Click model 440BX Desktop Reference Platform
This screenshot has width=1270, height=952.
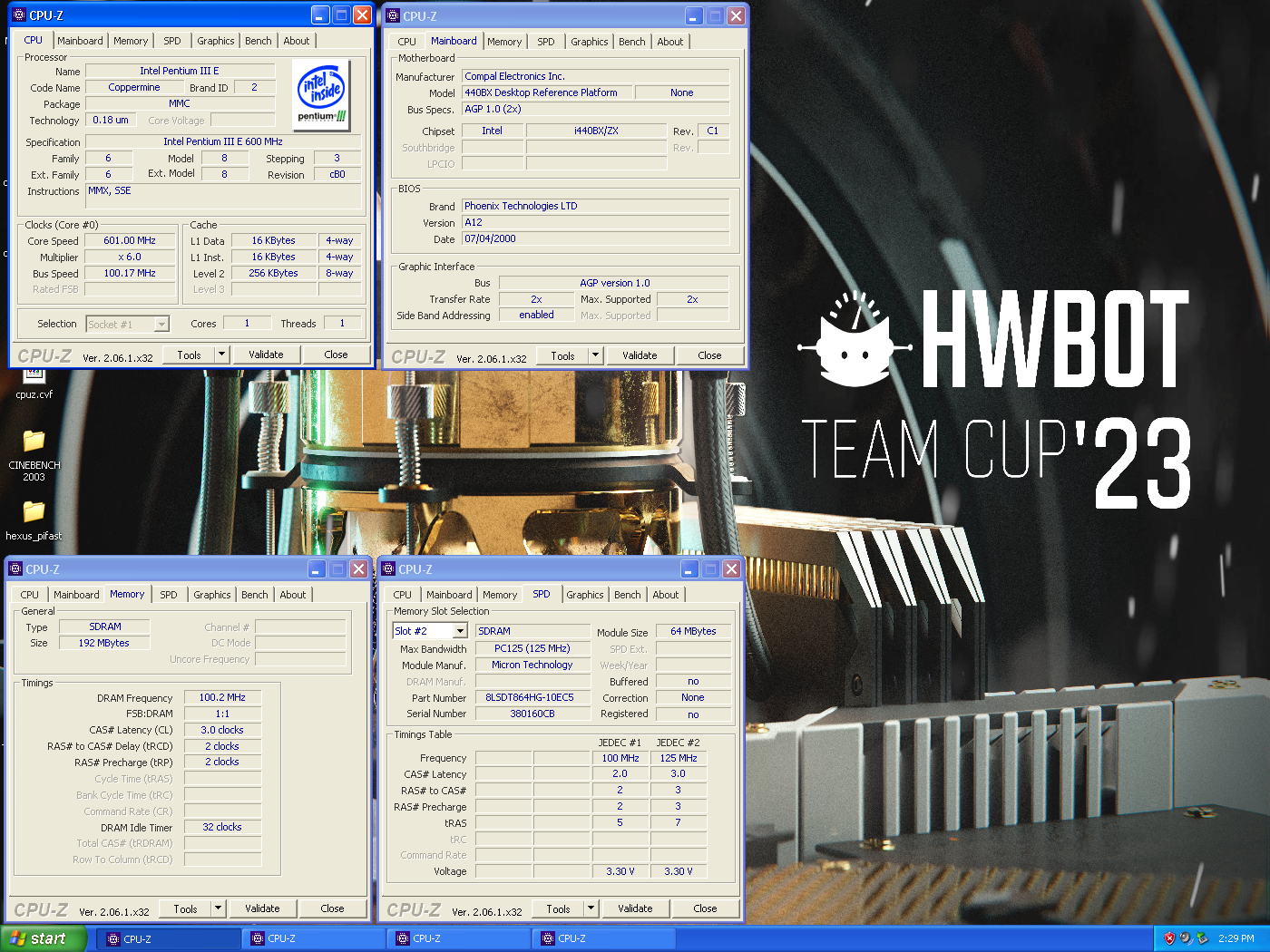tap(547, 92)
